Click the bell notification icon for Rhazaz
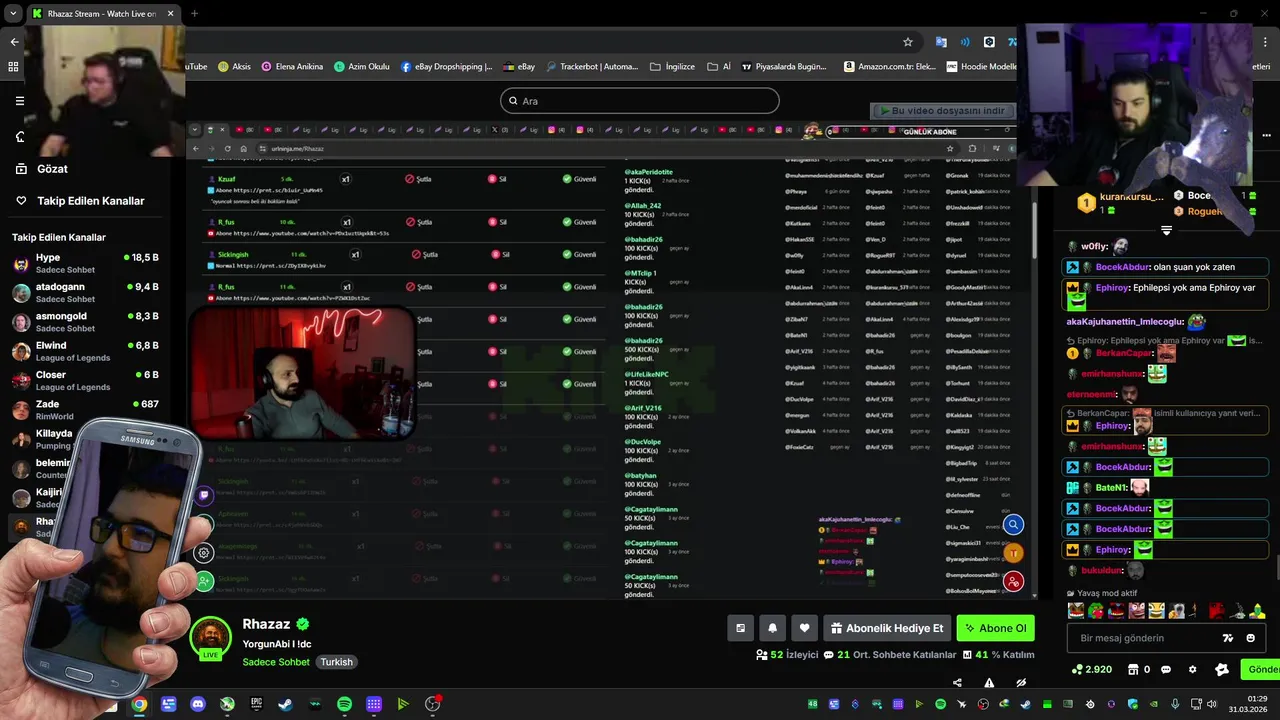Image resolution: width=1280 pixels, height=720 pixels. pyautogui.click(x=772, y=628)
